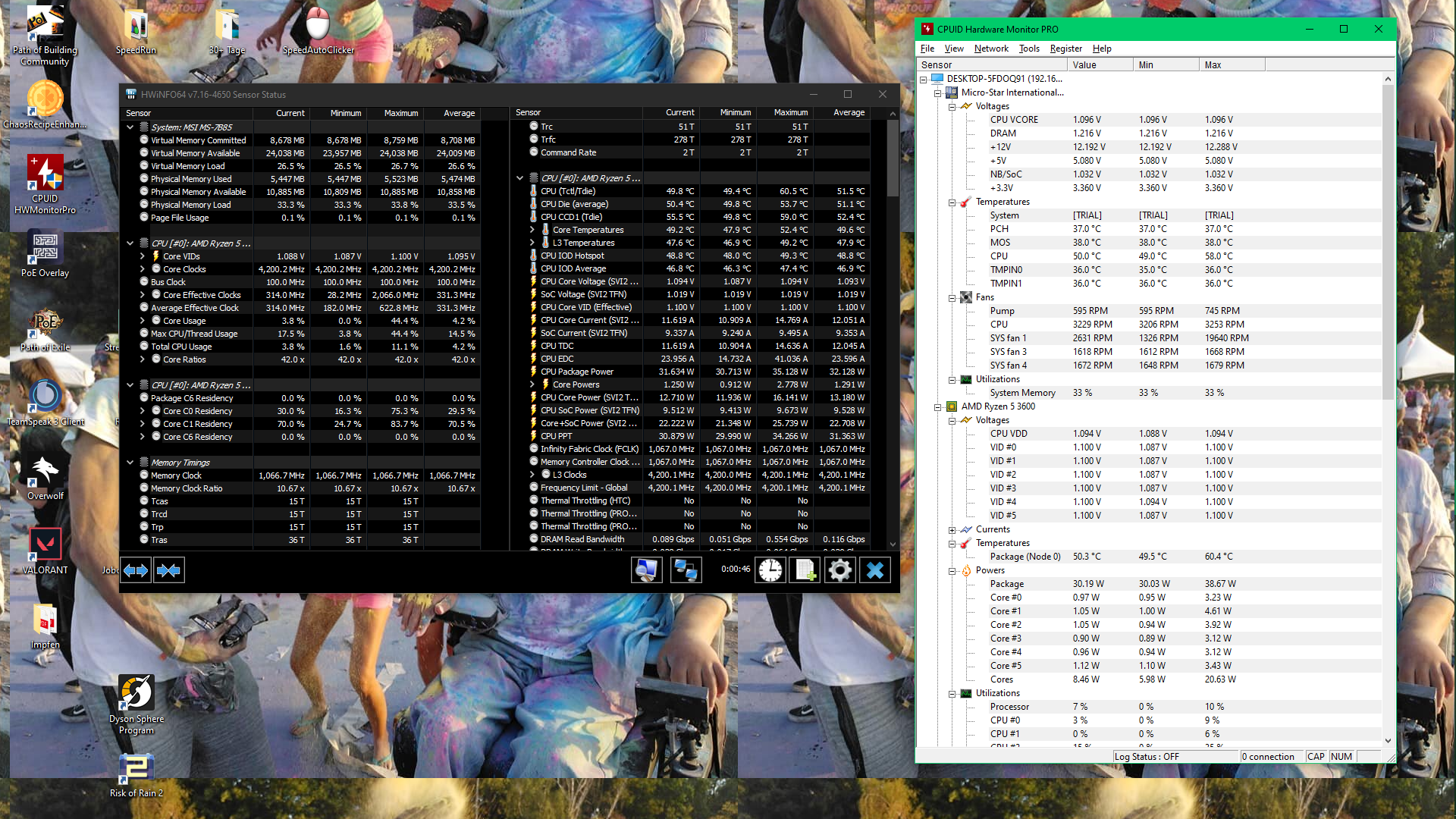Expand the Core Temperatures row
Screen dimensions: 1456x819
[532, 230]
